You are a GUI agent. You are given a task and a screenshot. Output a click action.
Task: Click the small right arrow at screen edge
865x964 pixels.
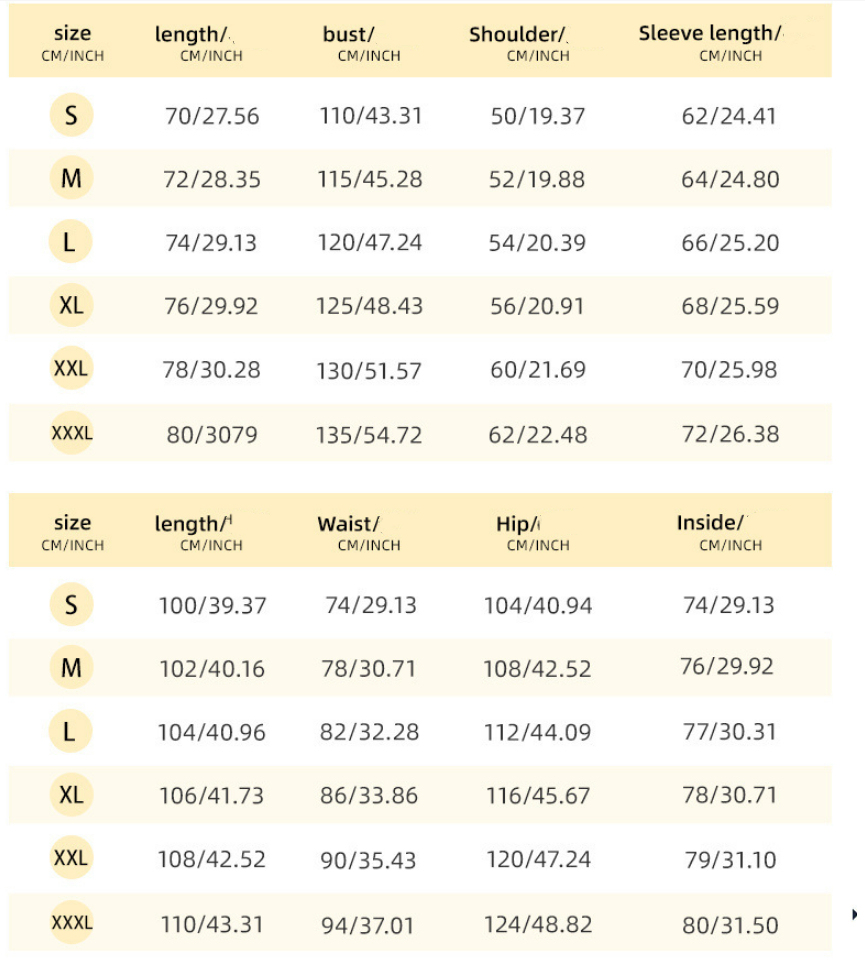(x=854, y=914)
